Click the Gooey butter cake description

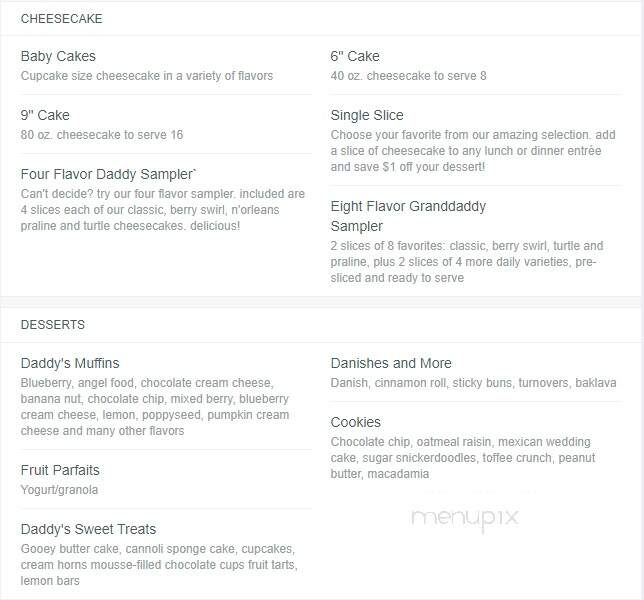point(159,565)
